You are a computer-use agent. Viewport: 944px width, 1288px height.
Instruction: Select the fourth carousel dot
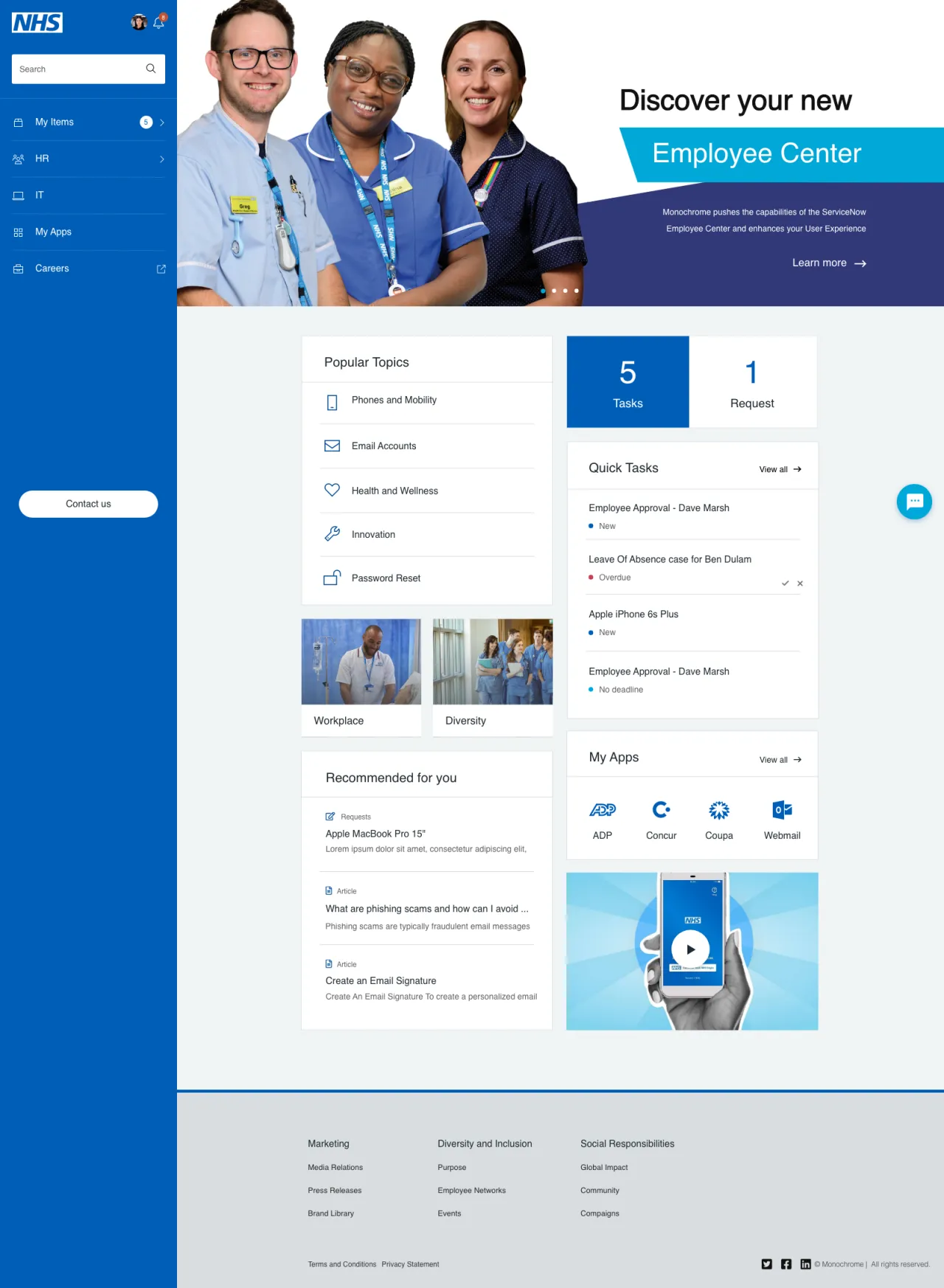click(x=577, y=291)
